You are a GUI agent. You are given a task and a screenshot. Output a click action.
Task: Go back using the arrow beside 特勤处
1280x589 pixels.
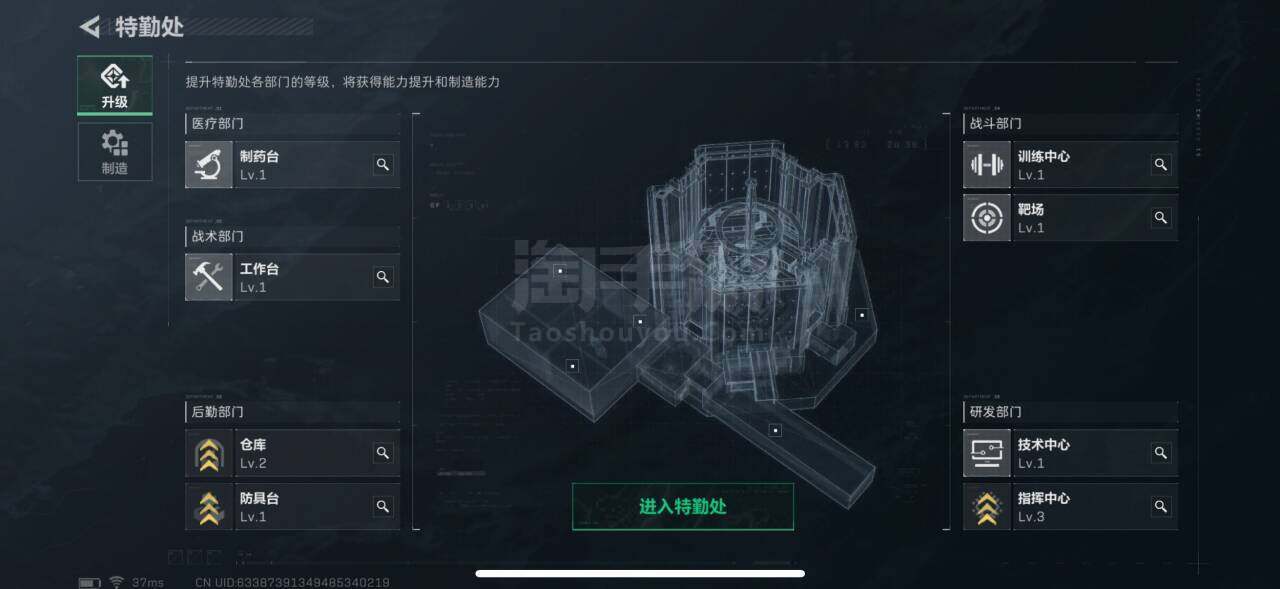click(x=90, y=27)
